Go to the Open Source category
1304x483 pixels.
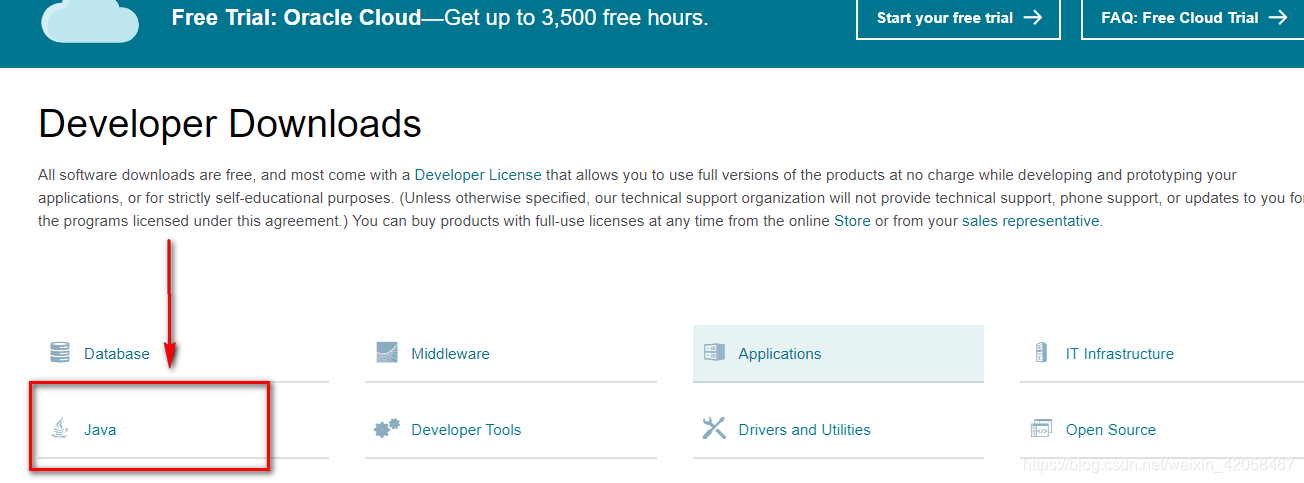1111,430
